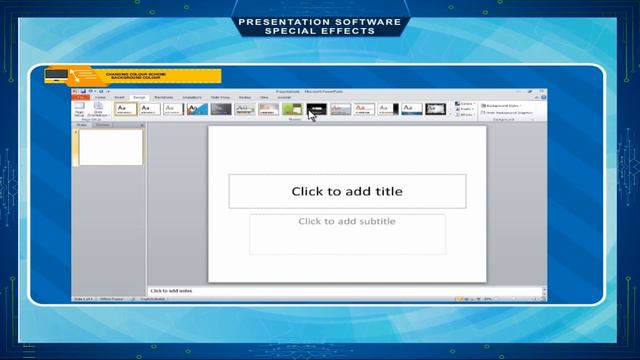640x360 pixels.
Task: Switch to the Transitions ribbon tab
Action: [164, 98]
